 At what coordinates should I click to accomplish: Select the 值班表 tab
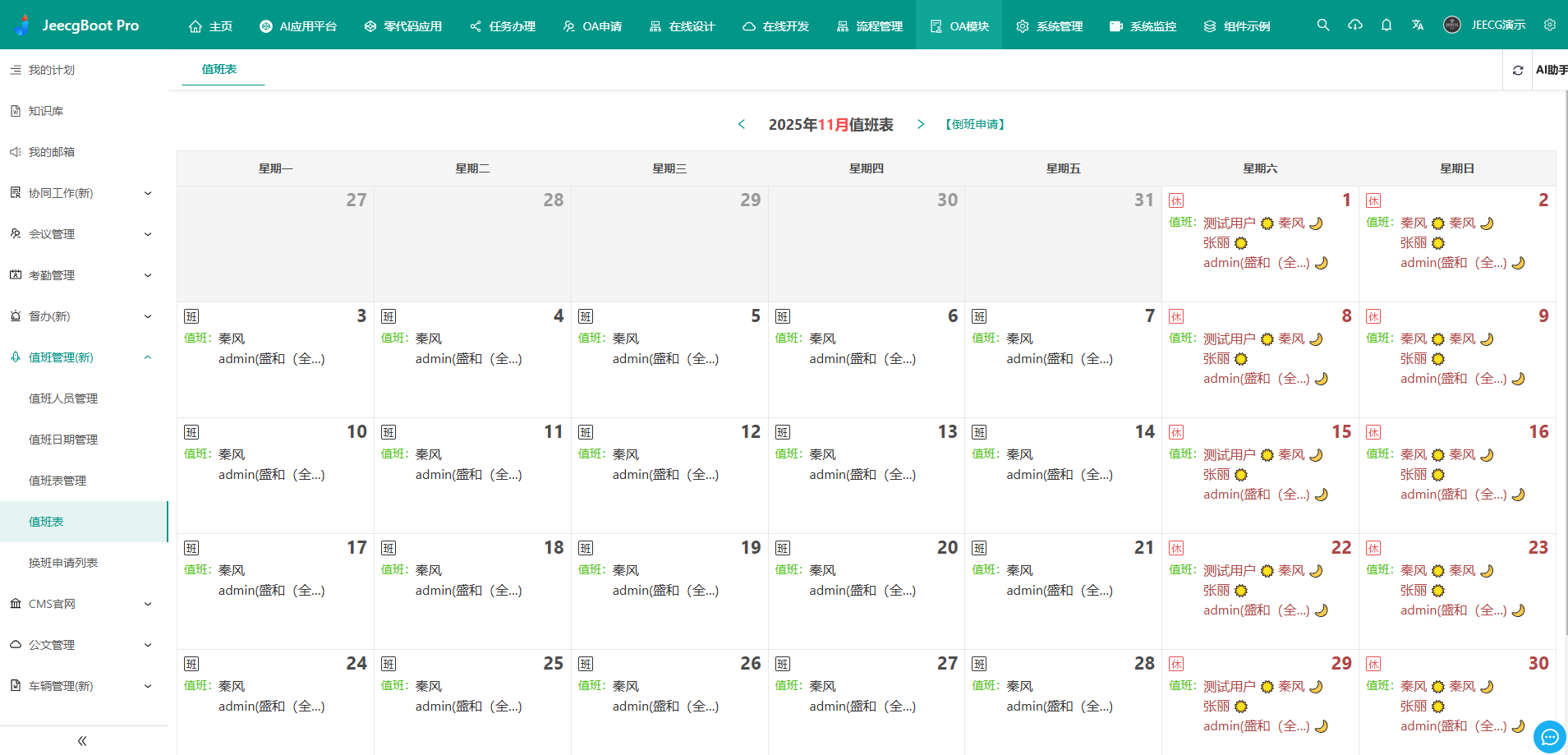coord(219,70)
